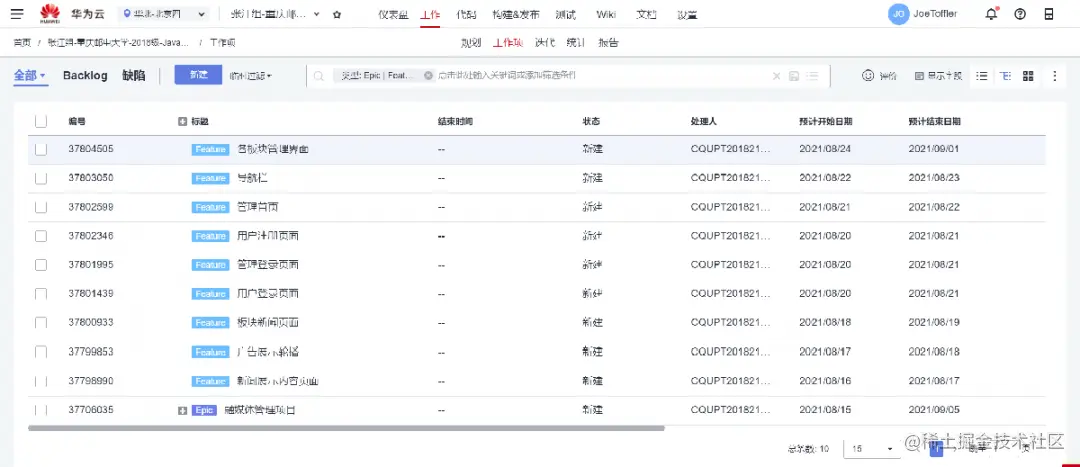Click the Huawei Cloud logo
Viewport: 1080px width, 467px height.
coord(50,14)
